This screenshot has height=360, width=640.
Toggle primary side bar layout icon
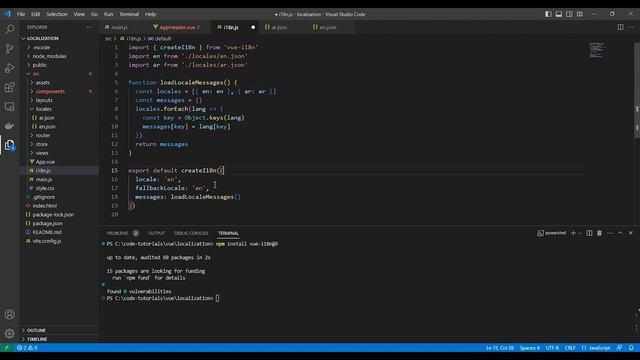point(548,14)
